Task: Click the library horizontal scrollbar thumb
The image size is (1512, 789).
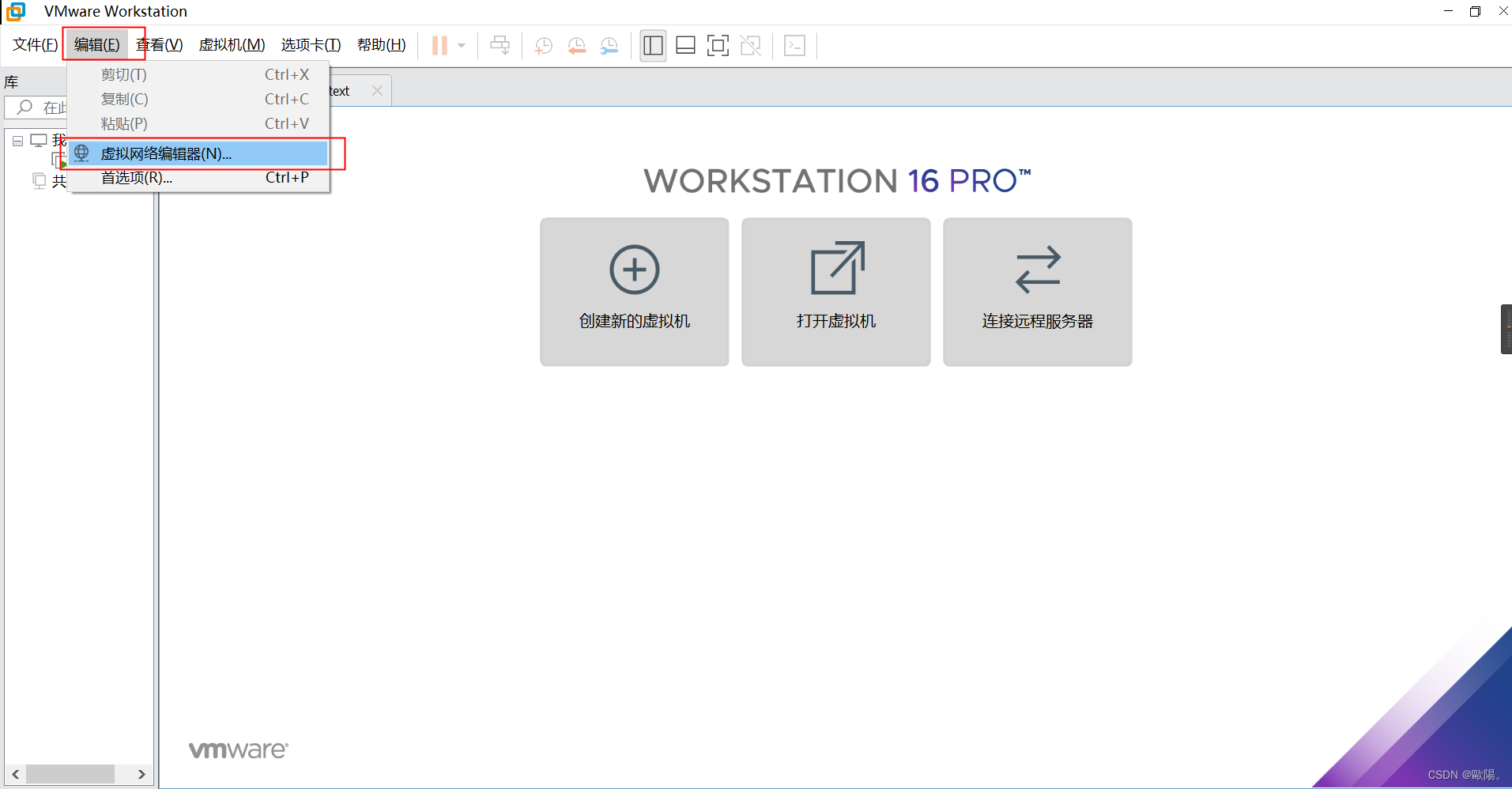Action: pyautogui.click(x=70, y=774)
